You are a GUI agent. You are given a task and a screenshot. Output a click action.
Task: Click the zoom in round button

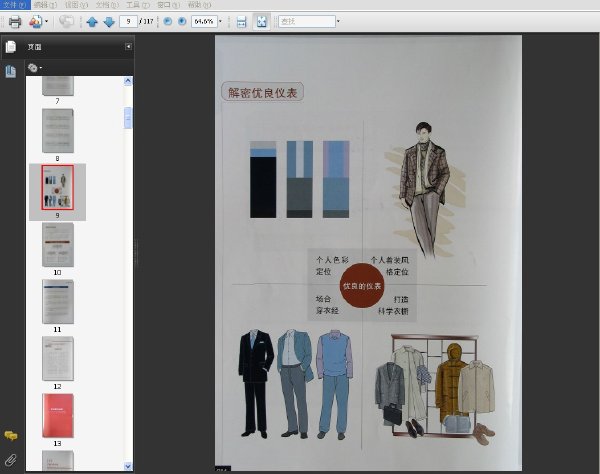182,21
